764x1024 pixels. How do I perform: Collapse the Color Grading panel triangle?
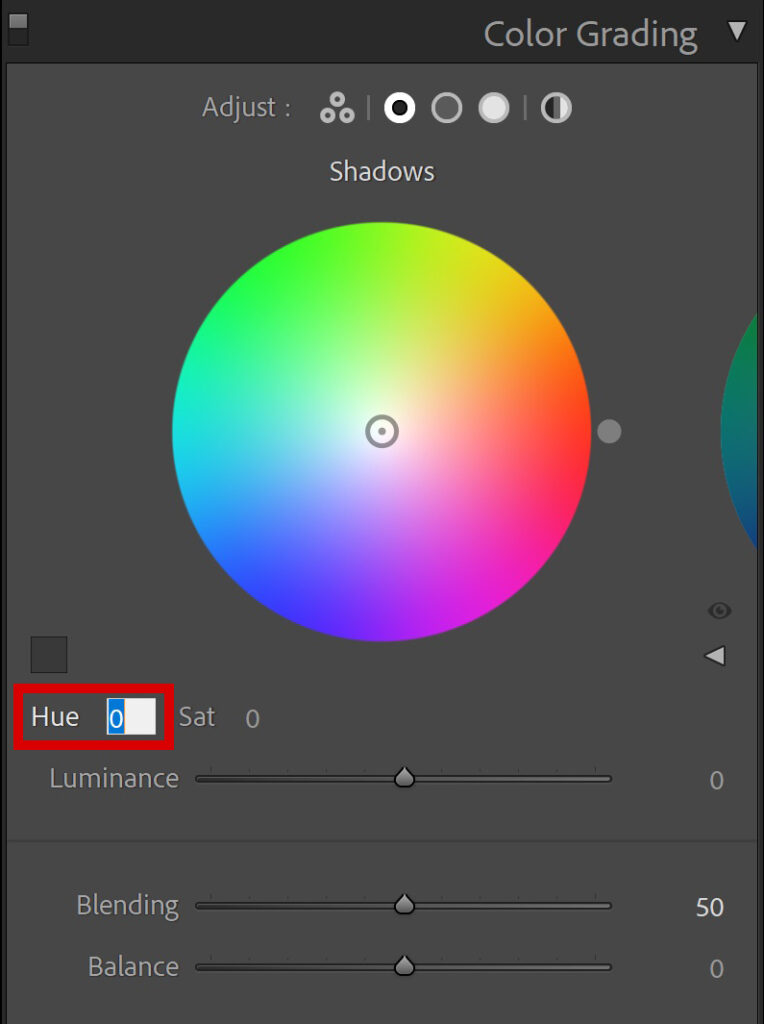pyautogui.click(x=737, y=31)
